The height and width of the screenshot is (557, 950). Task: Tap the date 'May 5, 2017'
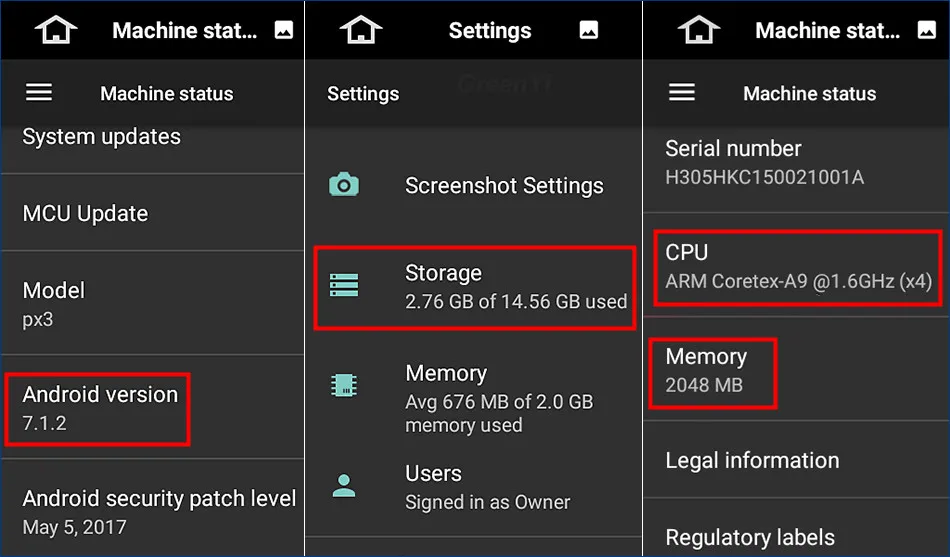pyautogui.click(x=75, y=527)
